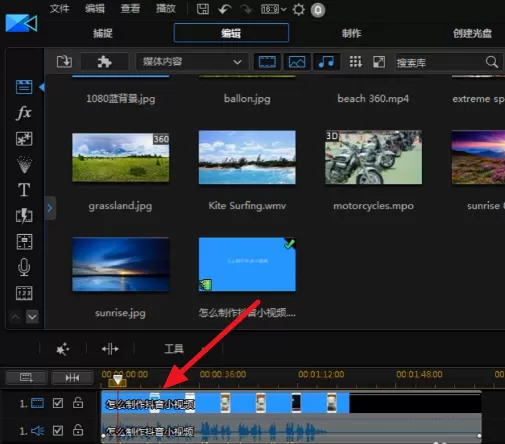
Task: Open the plug-ins puzzle piece icon
Action: (104, 62)
